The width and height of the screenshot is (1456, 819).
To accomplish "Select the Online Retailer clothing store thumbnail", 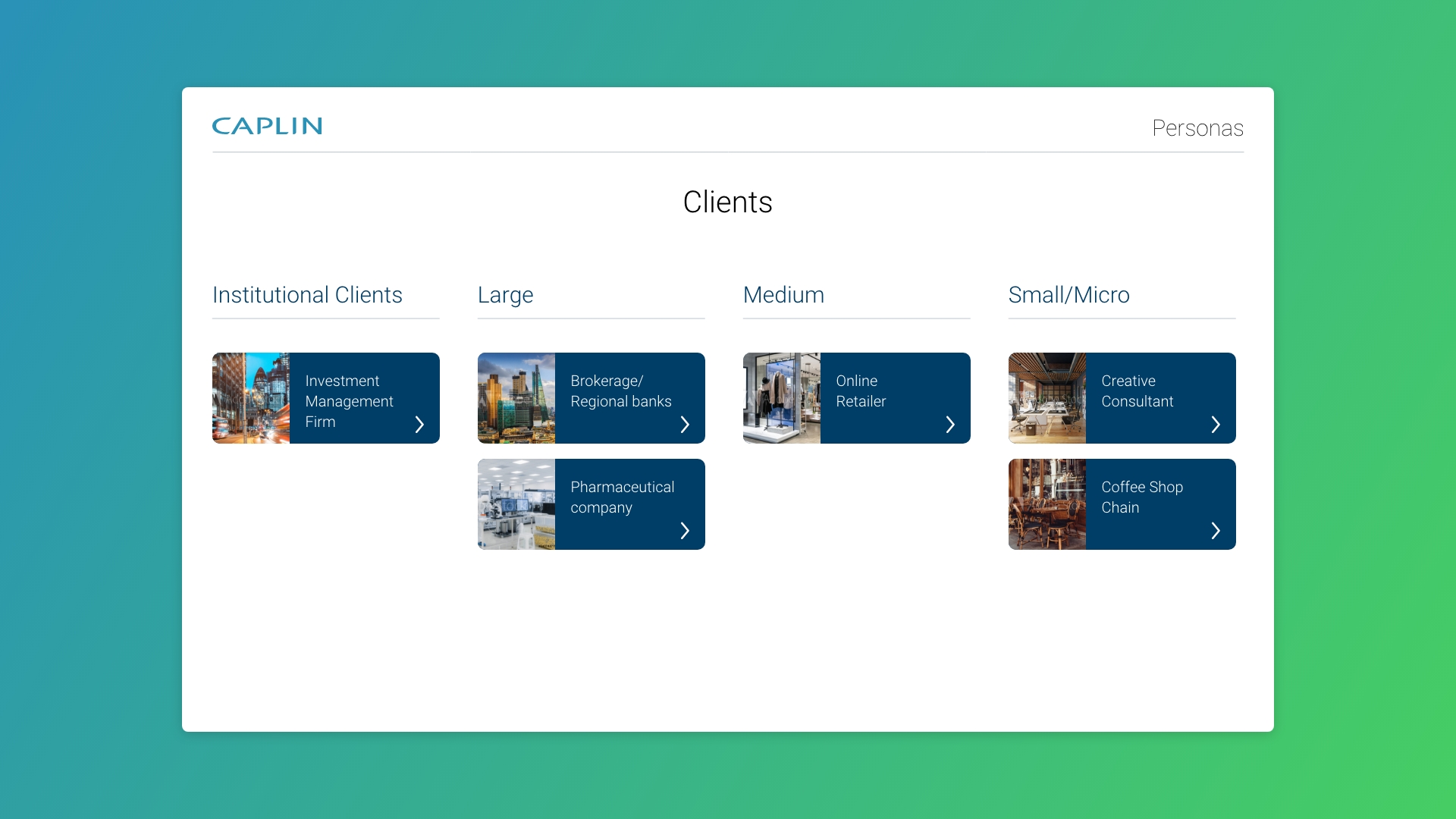I will click(782, 398).
